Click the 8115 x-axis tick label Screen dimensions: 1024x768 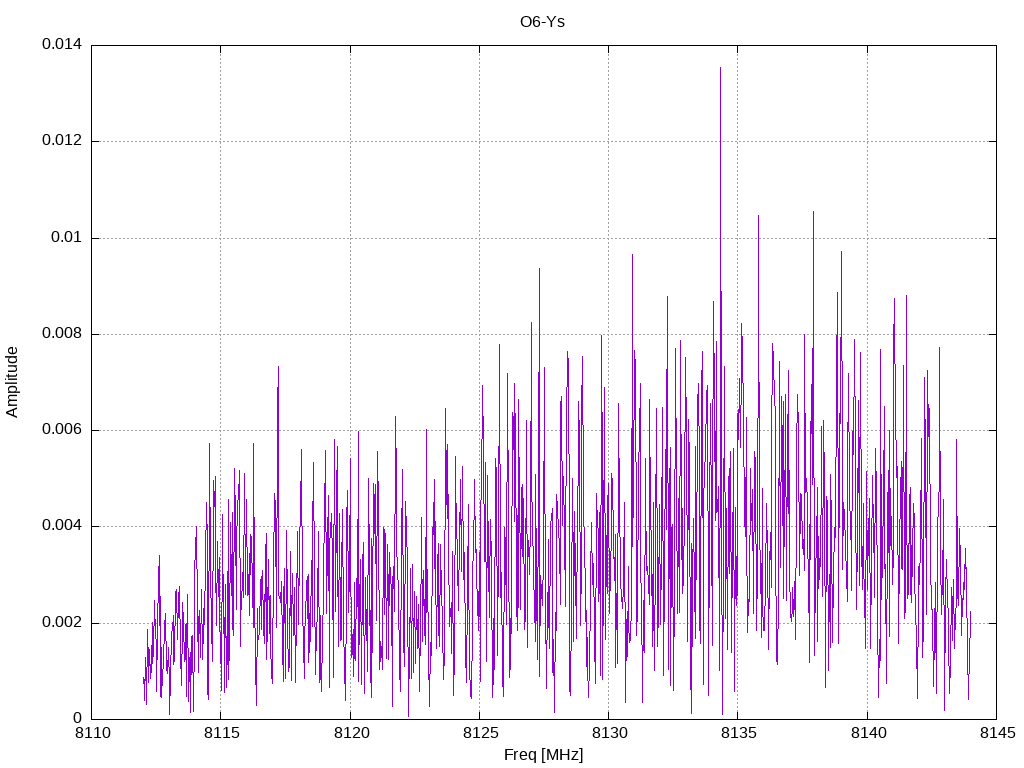(x=222, y=733)
